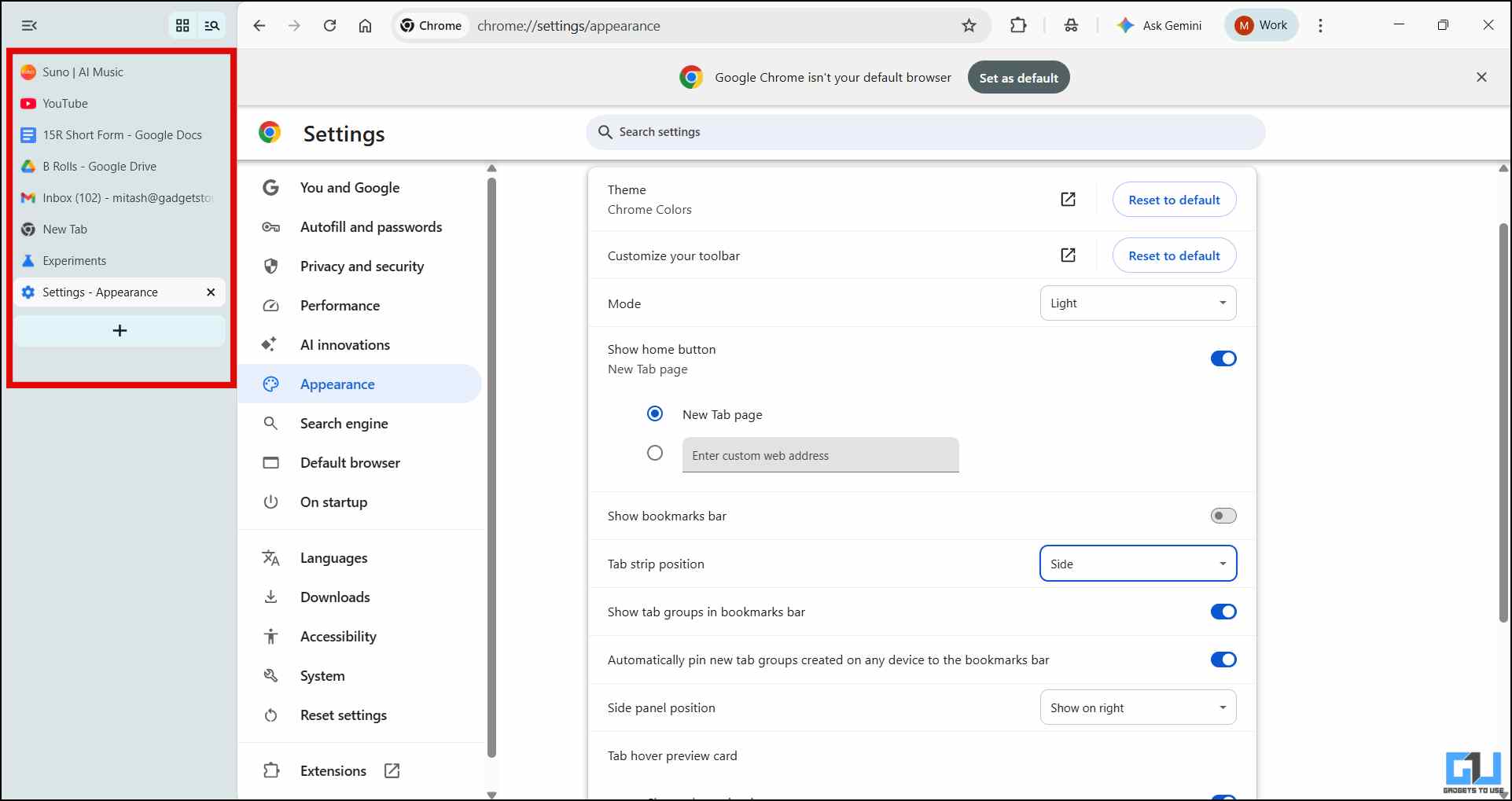Collapse the vertical tab strip sidebar
This screenshot has width=1512, height=801.
coord(29,26)
